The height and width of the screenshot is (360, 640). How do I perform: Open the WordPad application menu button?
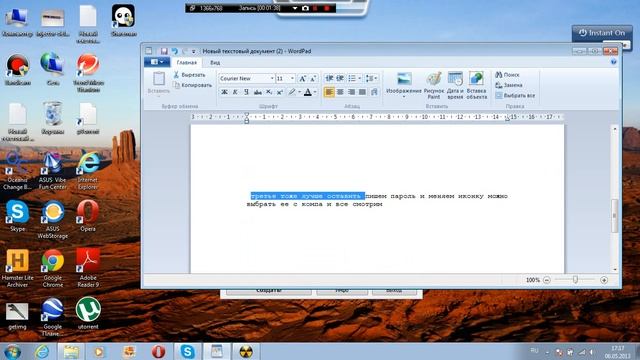(x=157, y=62)
